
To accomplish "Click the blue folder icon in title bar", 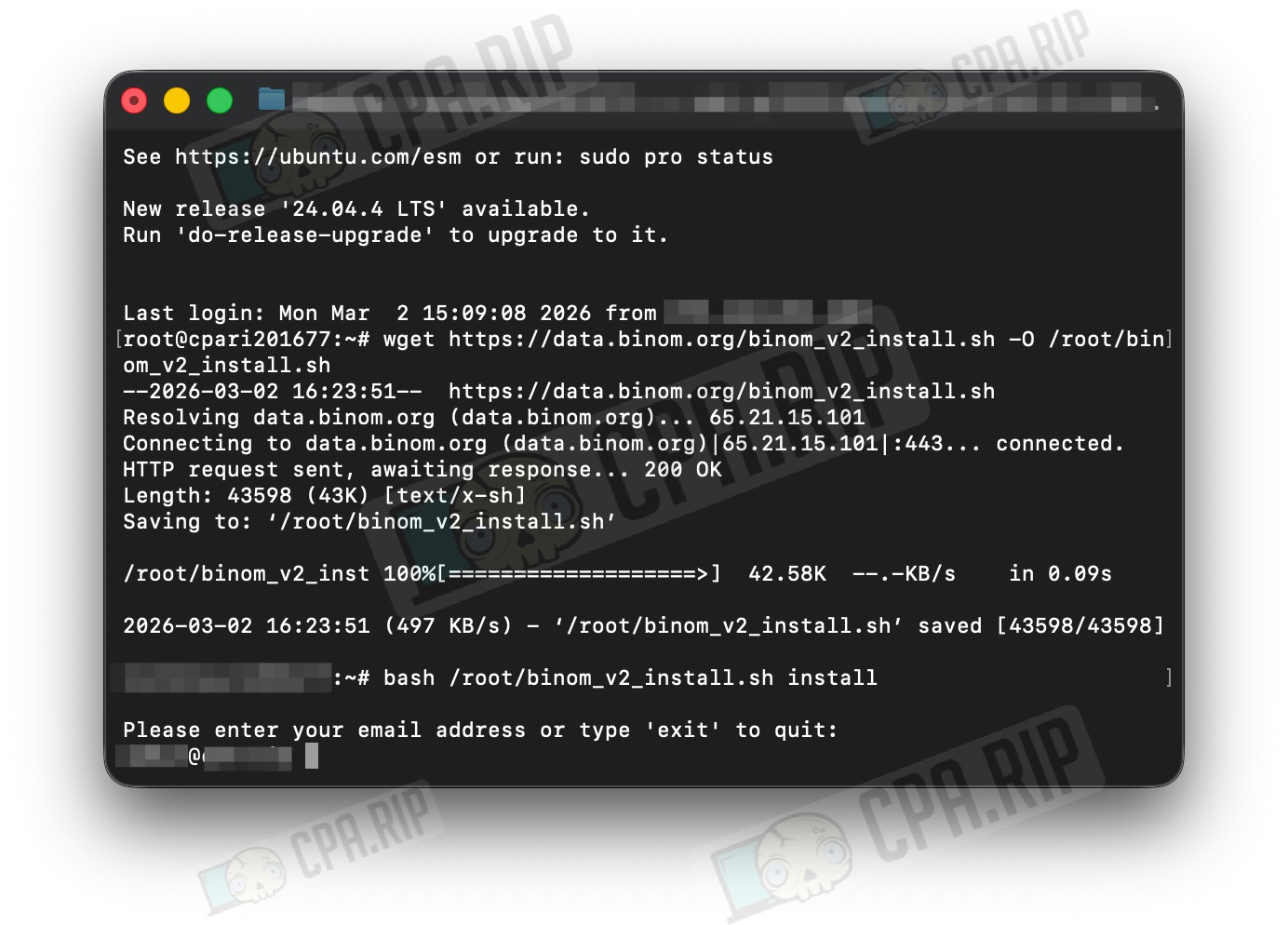I will click(272, 99).
